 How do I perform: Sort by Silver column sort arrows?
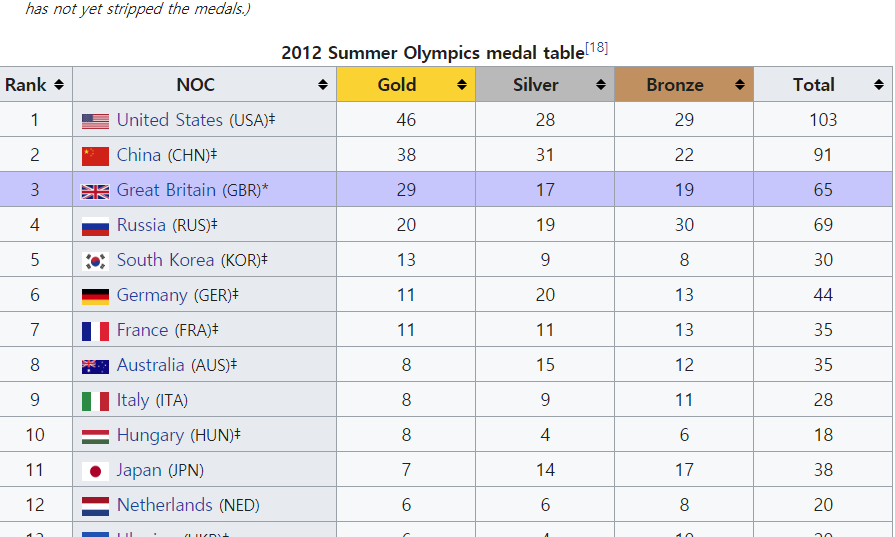600,85
